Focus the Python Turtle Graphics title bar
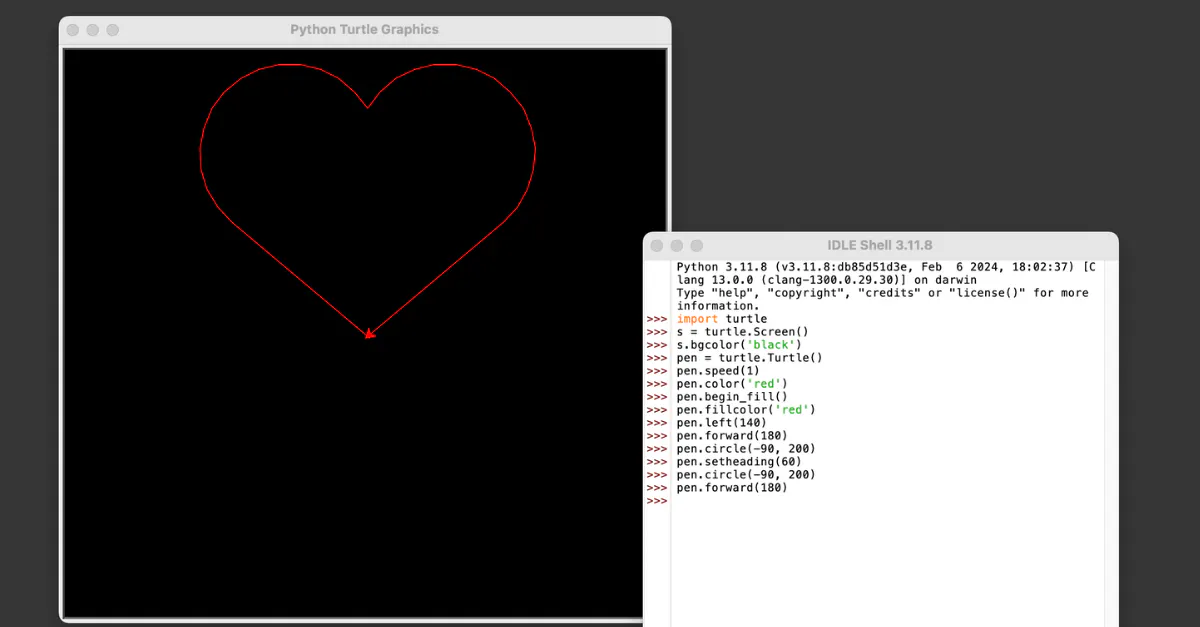This screenshot has height=627, width=1200. [364, 30]
